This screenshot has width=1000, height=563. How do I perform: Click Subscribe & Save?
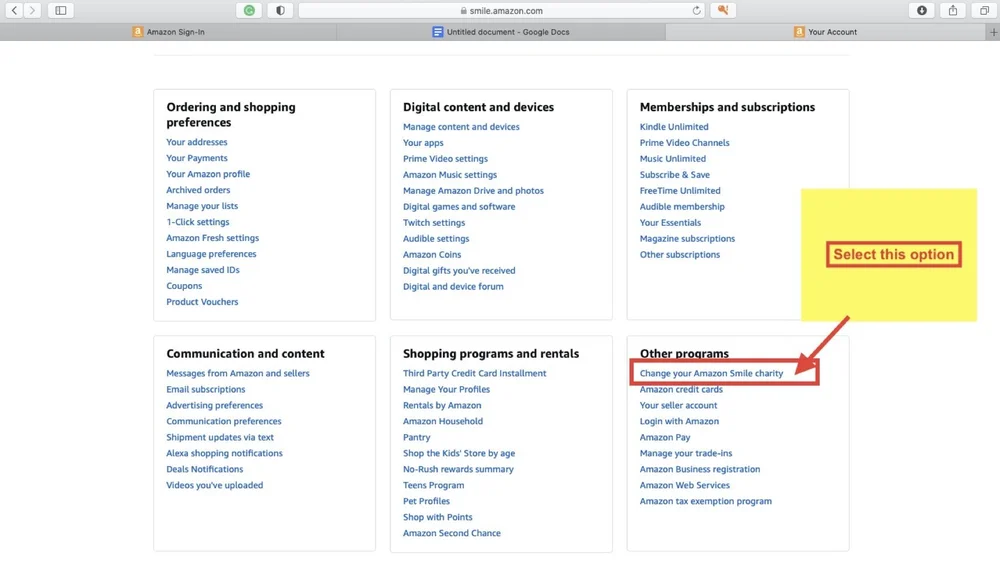point(675,175)
